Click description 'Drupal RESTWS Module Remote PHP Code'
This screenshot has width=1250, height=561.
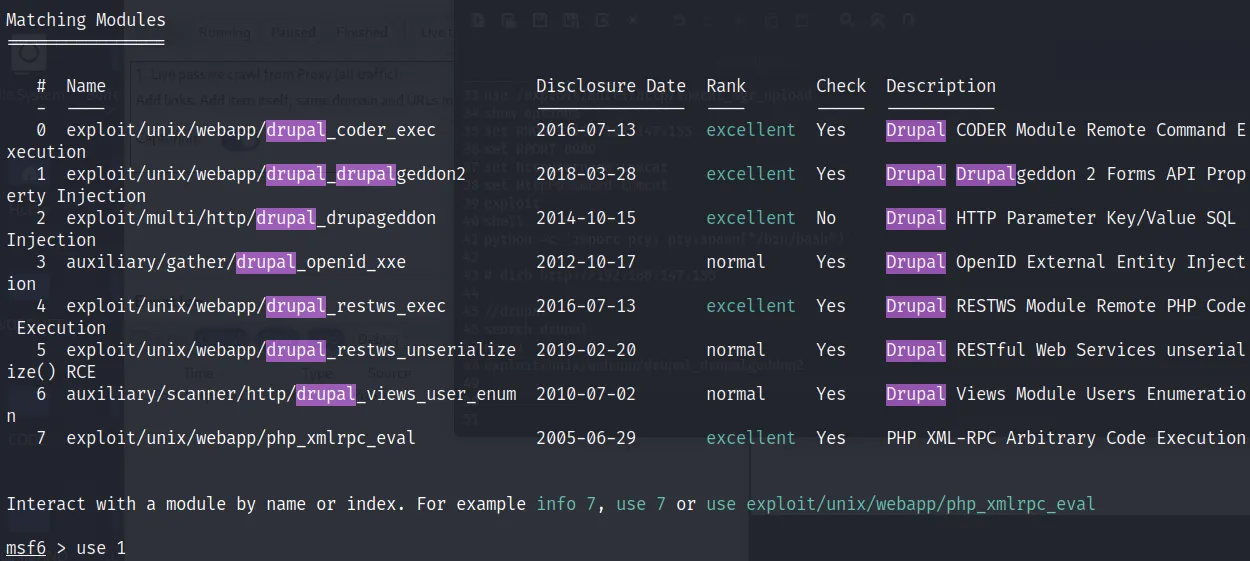point(1066,306)
